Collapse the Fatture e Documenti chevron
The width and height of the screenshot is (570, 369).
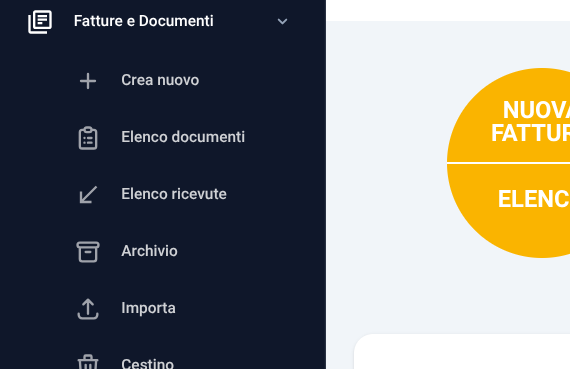tap(282, 21)
